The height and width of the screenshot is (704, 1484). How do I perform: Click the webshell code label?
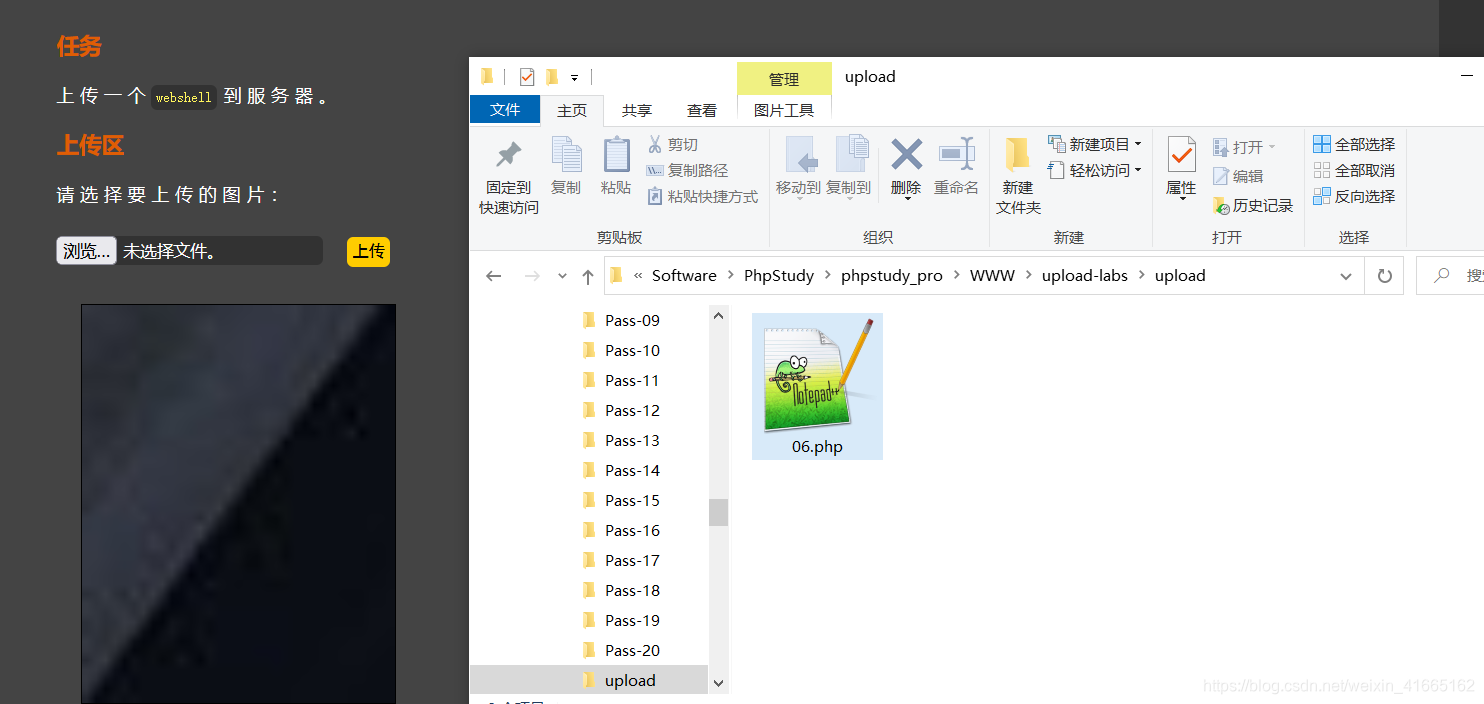click(x=184, y=98)
